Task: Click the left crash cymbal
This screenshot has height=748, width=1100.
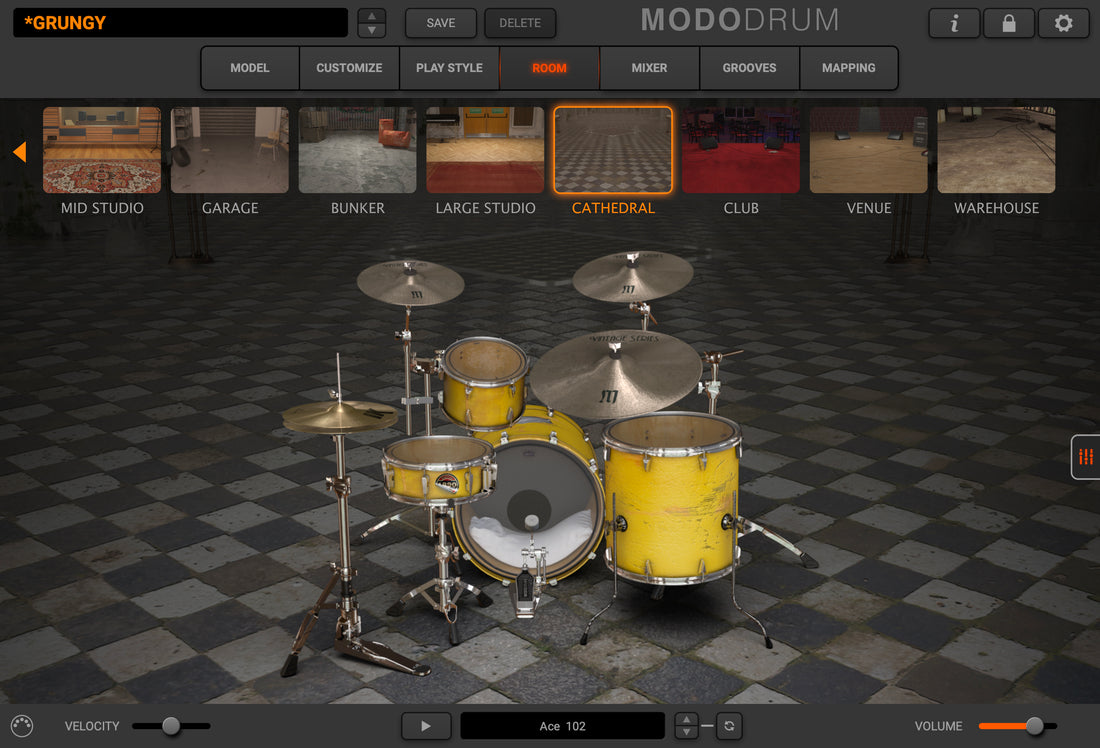Action: point(410,283)
